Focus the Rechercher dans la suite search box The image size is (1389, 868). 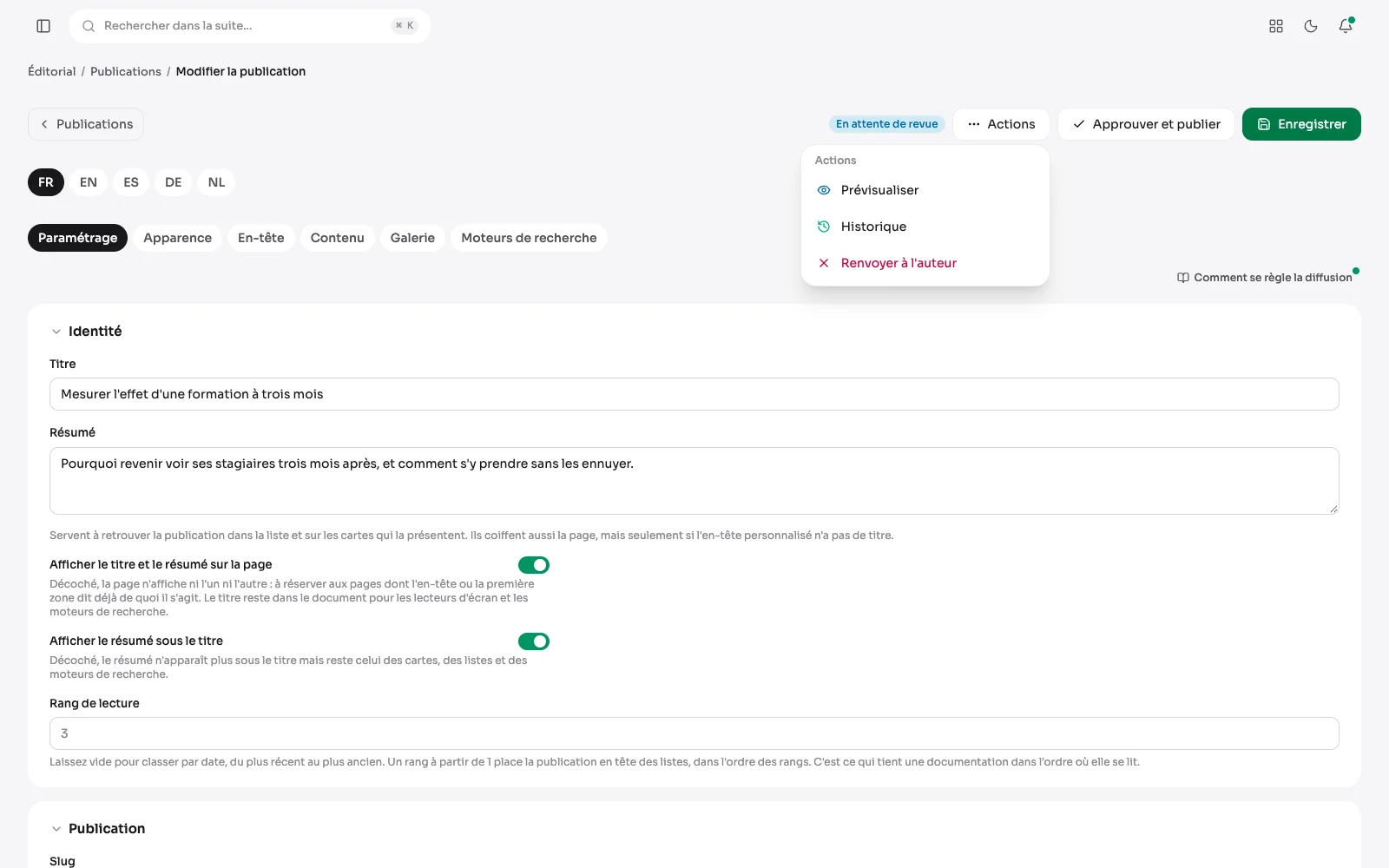[x=250, y=26]
